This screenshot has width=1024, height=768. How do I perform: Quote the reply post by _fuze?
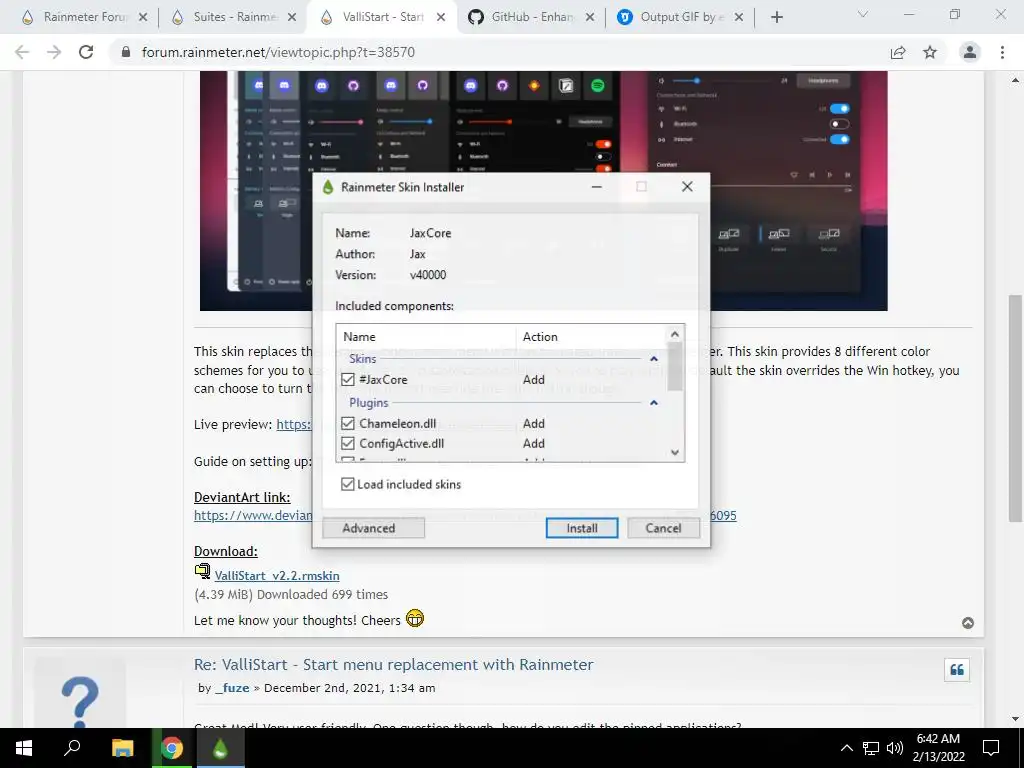pos(957,669)
